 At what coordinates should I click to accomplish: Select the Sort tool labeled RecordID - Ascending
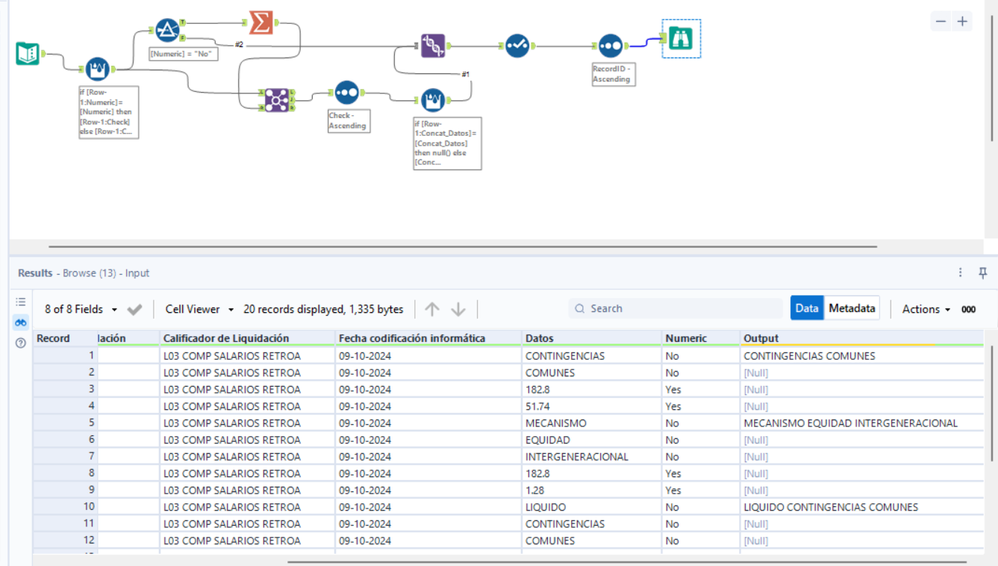pos(610,46)
